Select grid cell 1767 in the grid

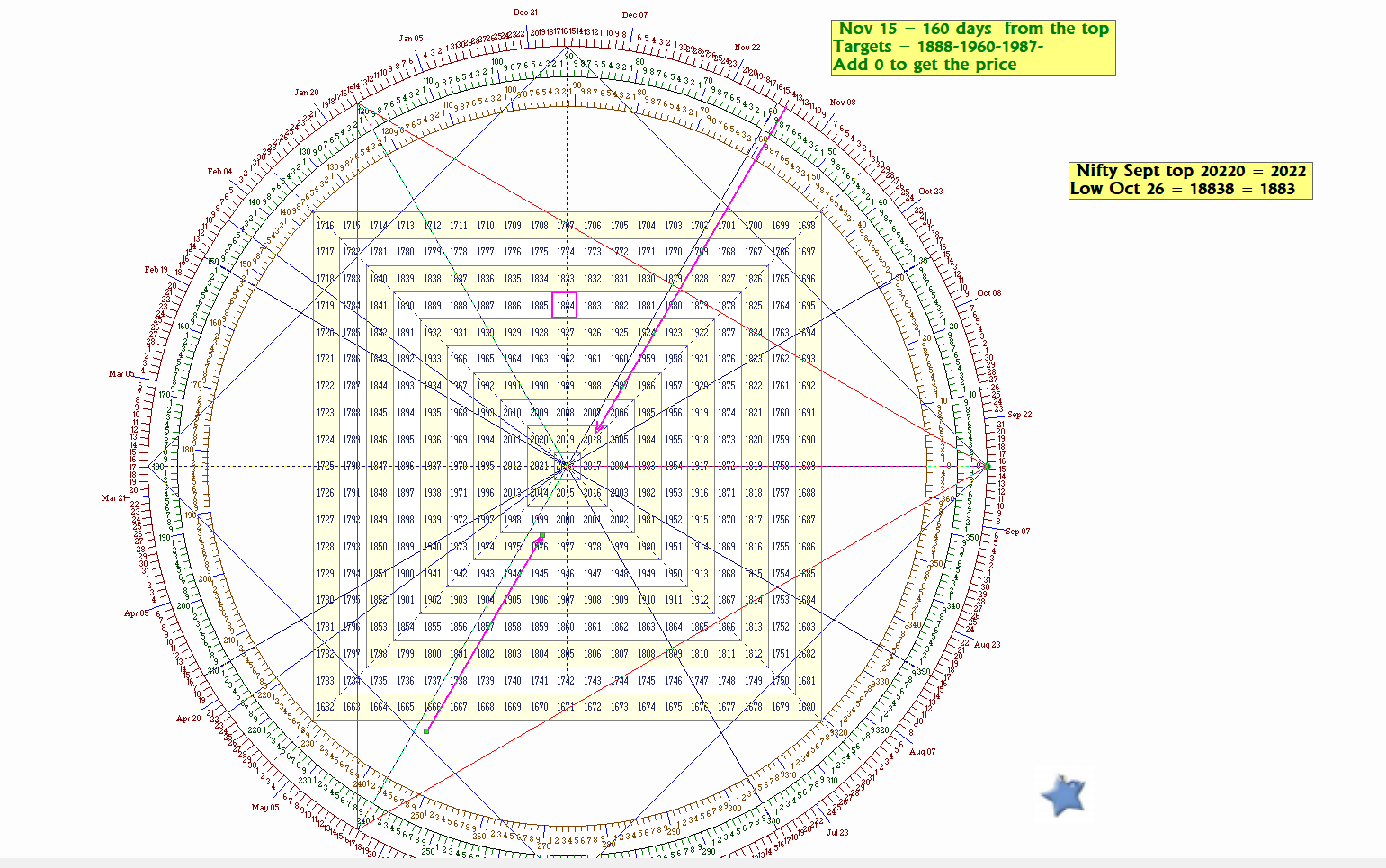click(x=754, y=252)
